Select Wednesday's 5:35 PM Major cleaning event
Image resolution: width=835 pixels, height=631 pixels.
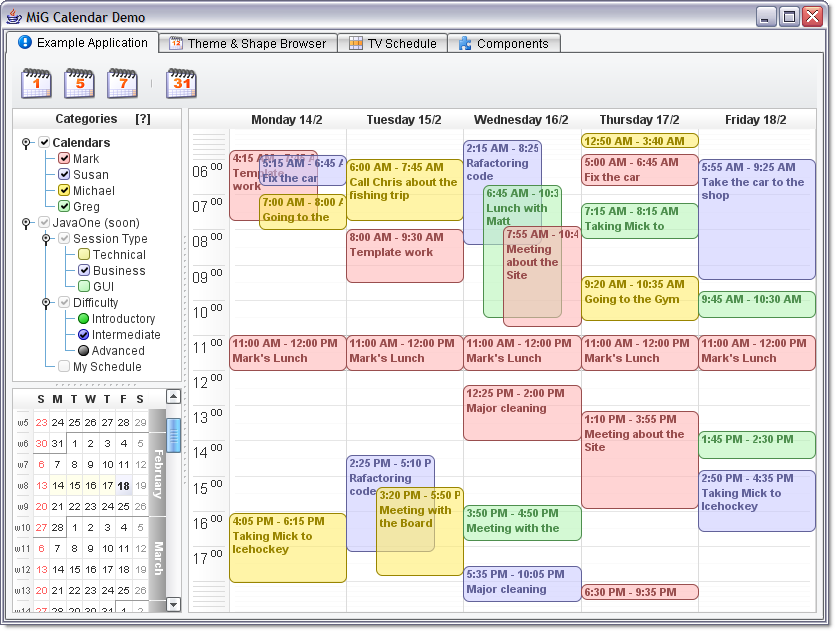(522, 584)
